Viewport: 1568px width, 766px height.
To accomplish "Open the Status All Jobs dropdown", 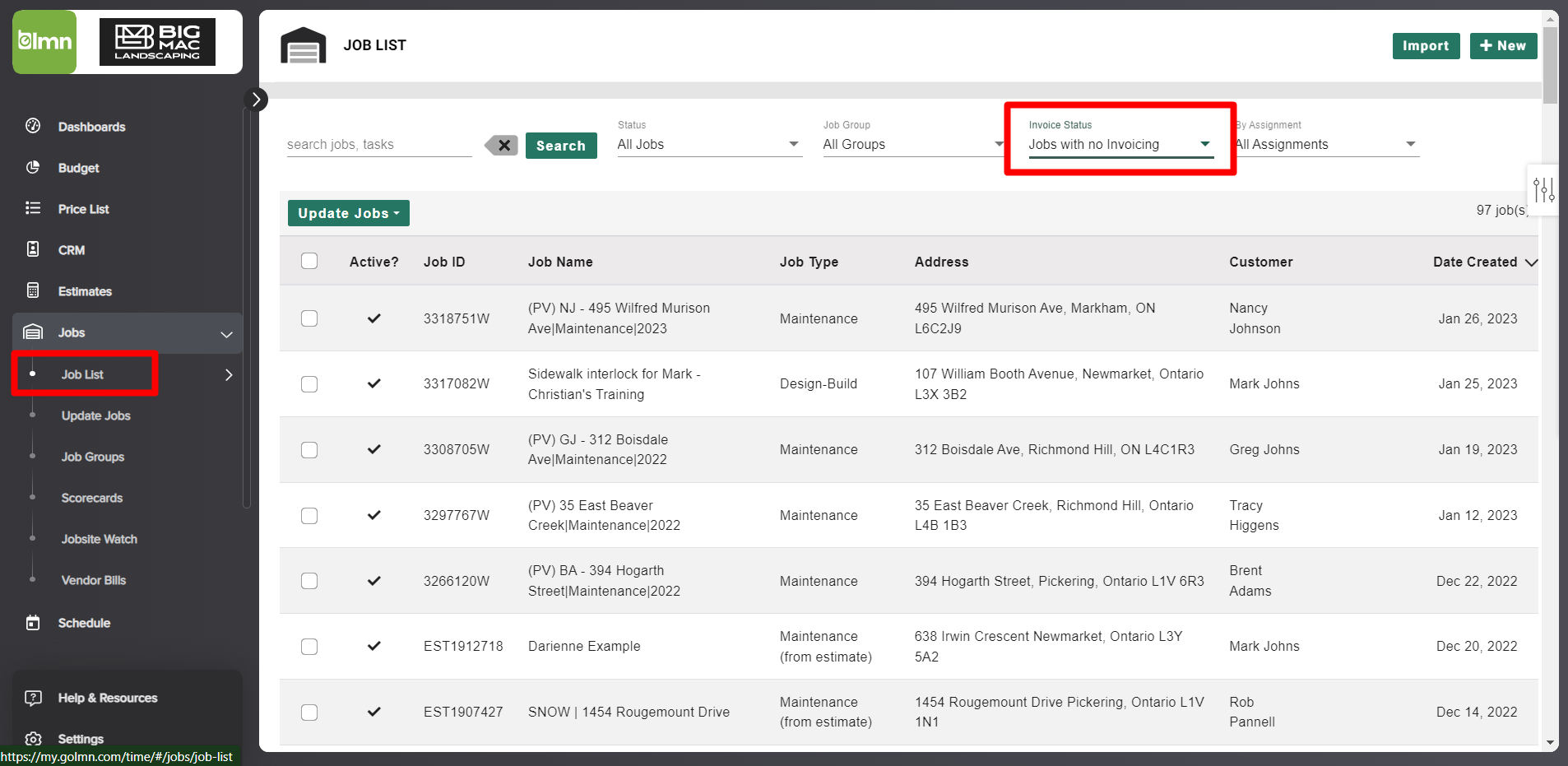I will click(x=709, y=145).
